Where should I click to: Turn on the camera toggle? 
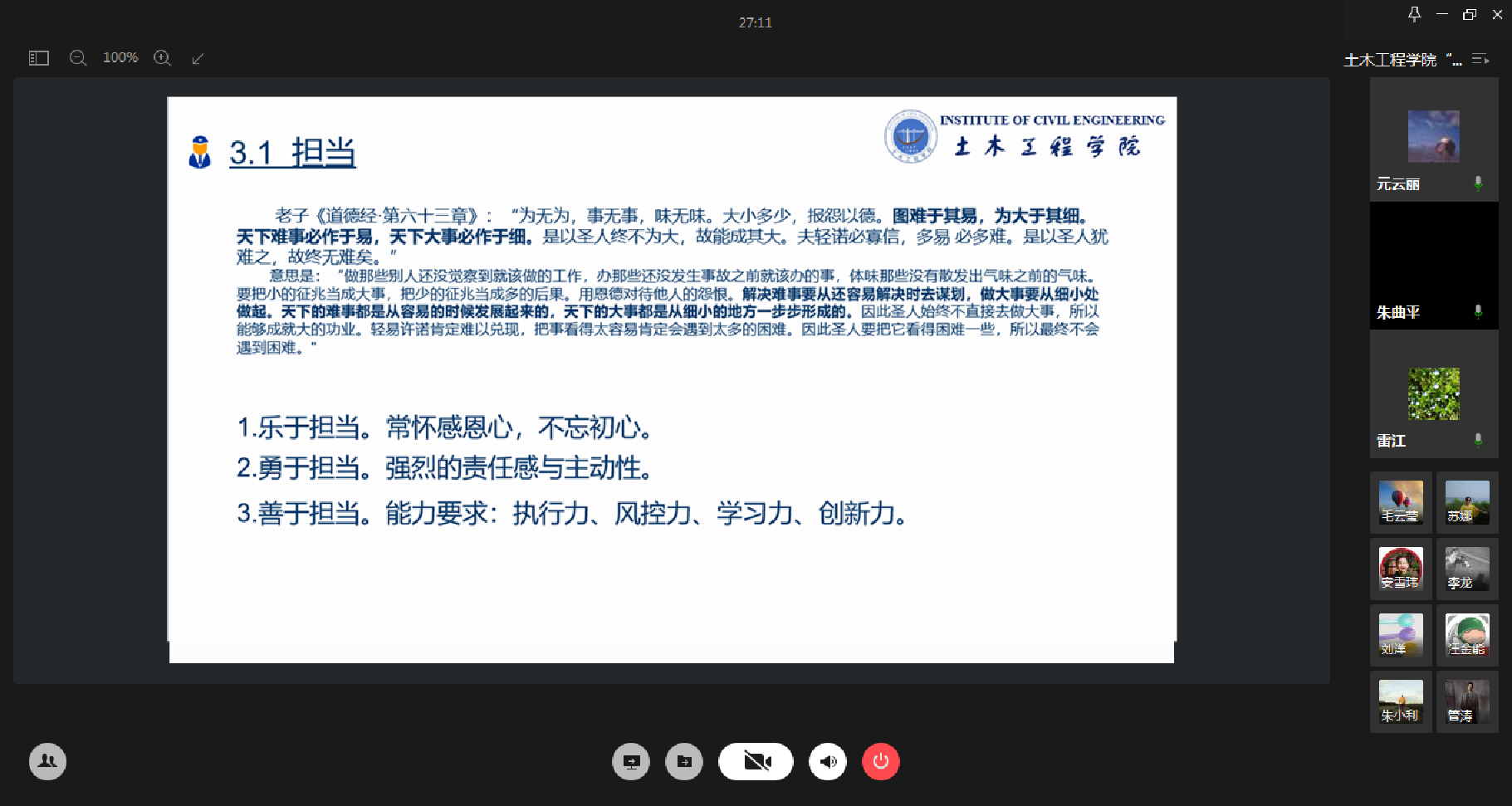[x=756, y=761]
